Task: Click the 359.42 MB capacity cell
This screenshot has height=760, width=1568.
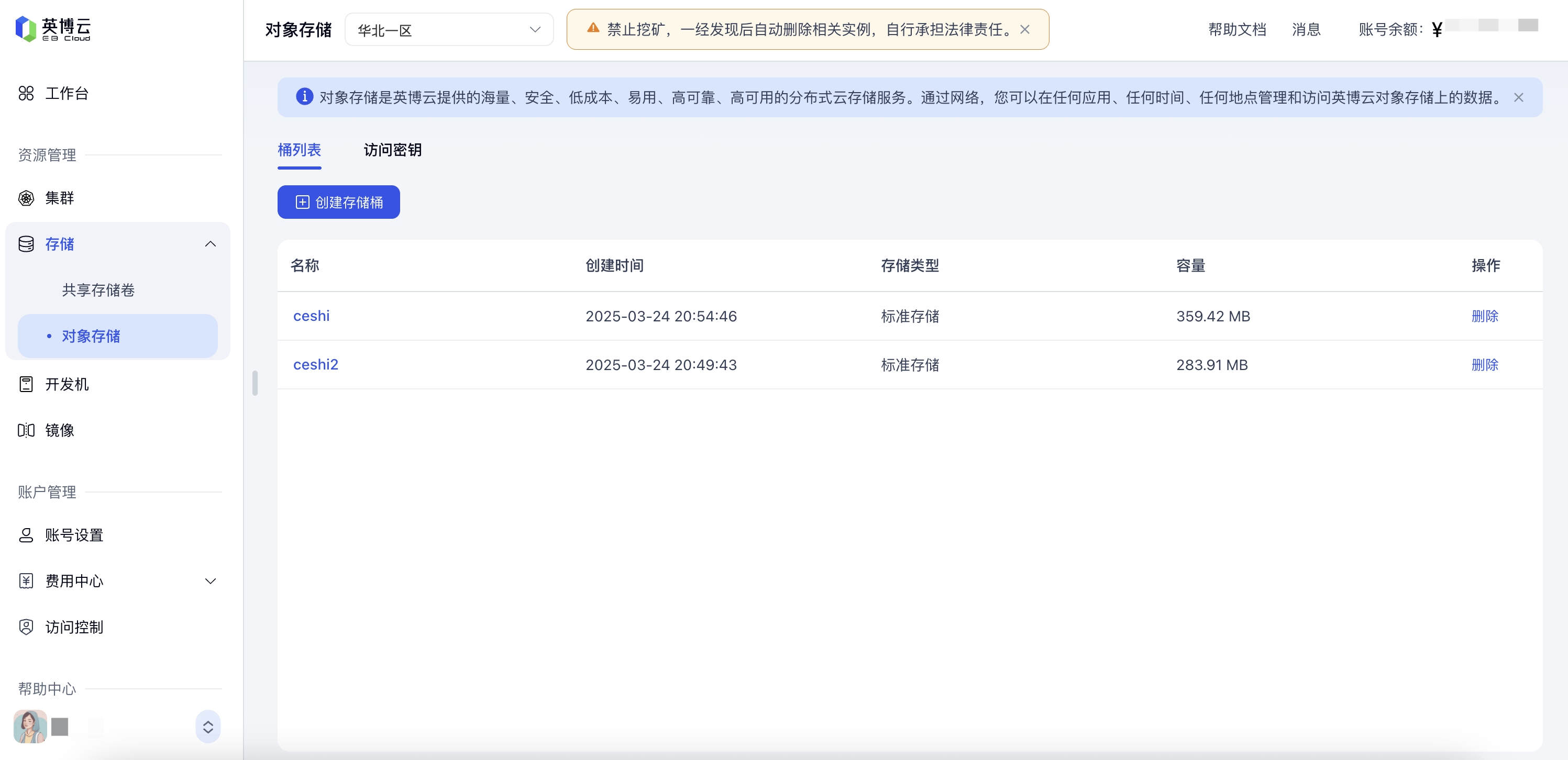Action: click(x=1213, y=316)
